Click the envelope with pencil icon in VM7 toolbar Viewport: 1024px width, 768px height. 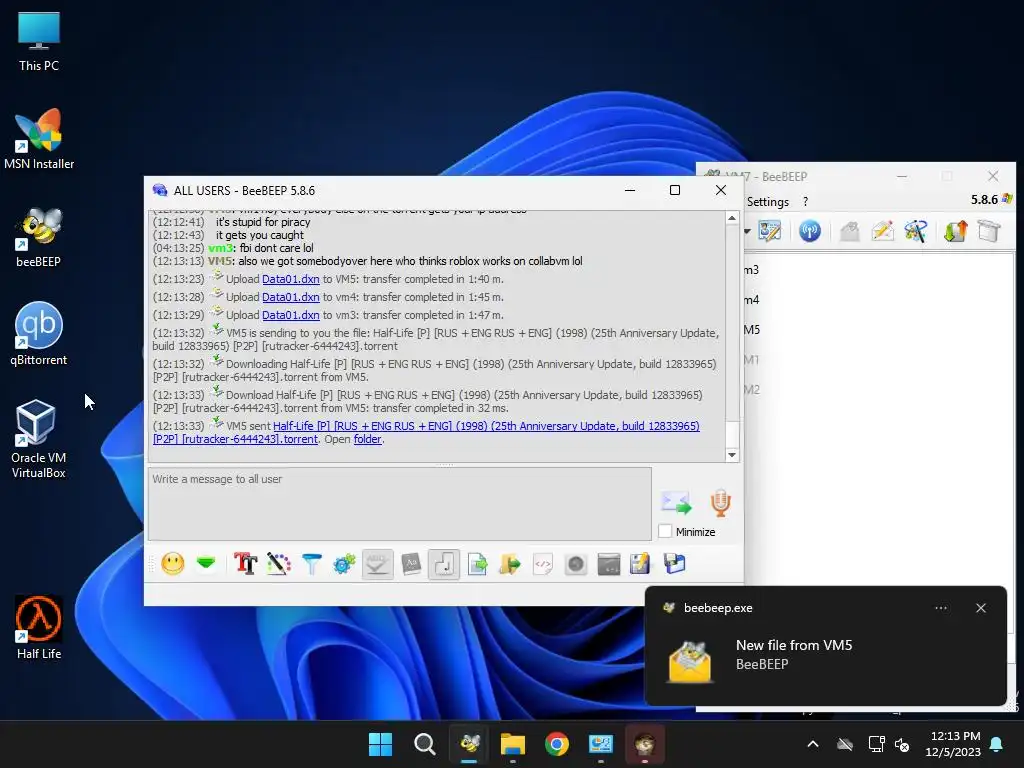pyautogui.click(x=882, y=231)
